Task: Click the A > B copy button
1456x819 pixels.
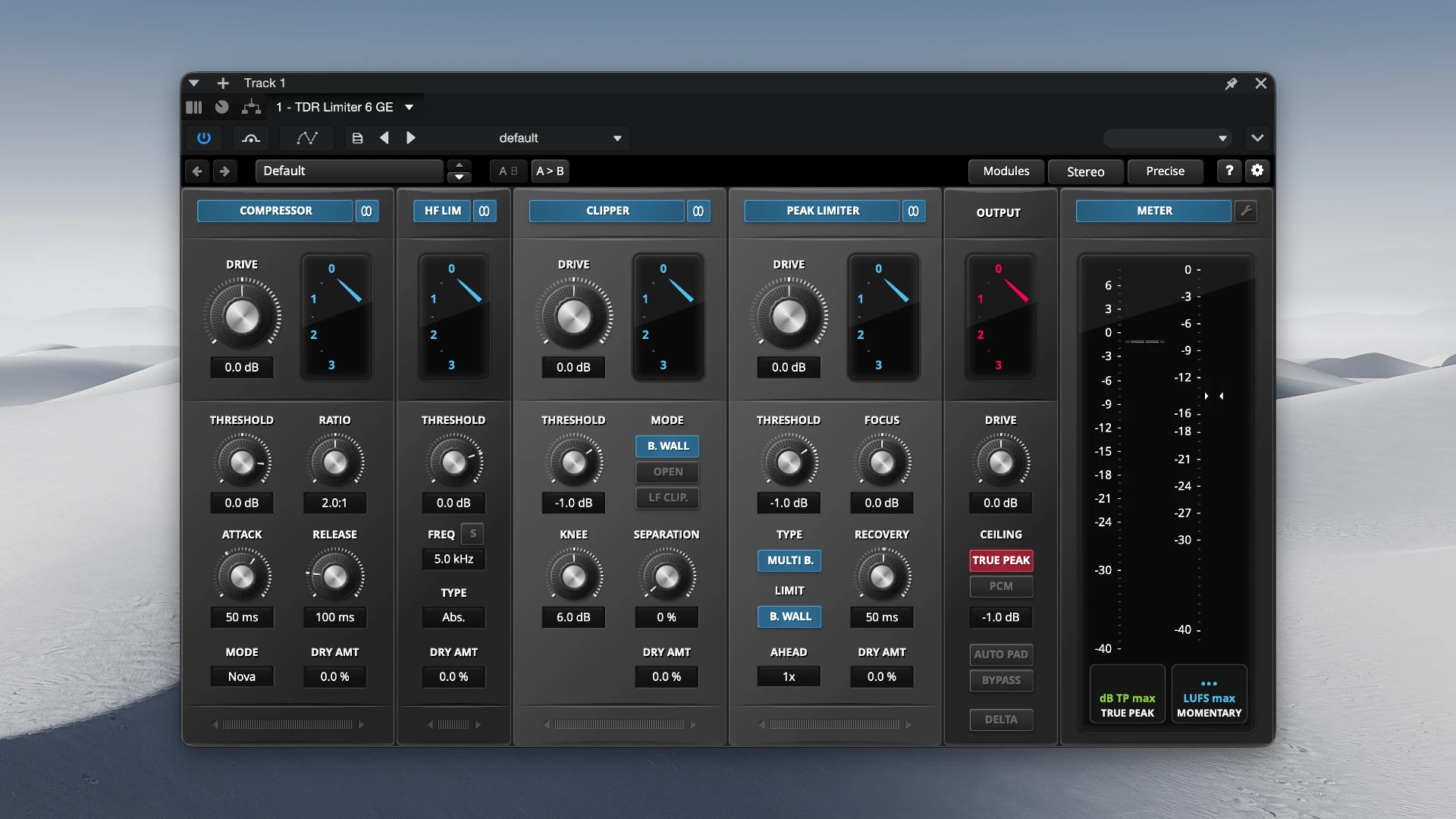Action: coord(550,171)
